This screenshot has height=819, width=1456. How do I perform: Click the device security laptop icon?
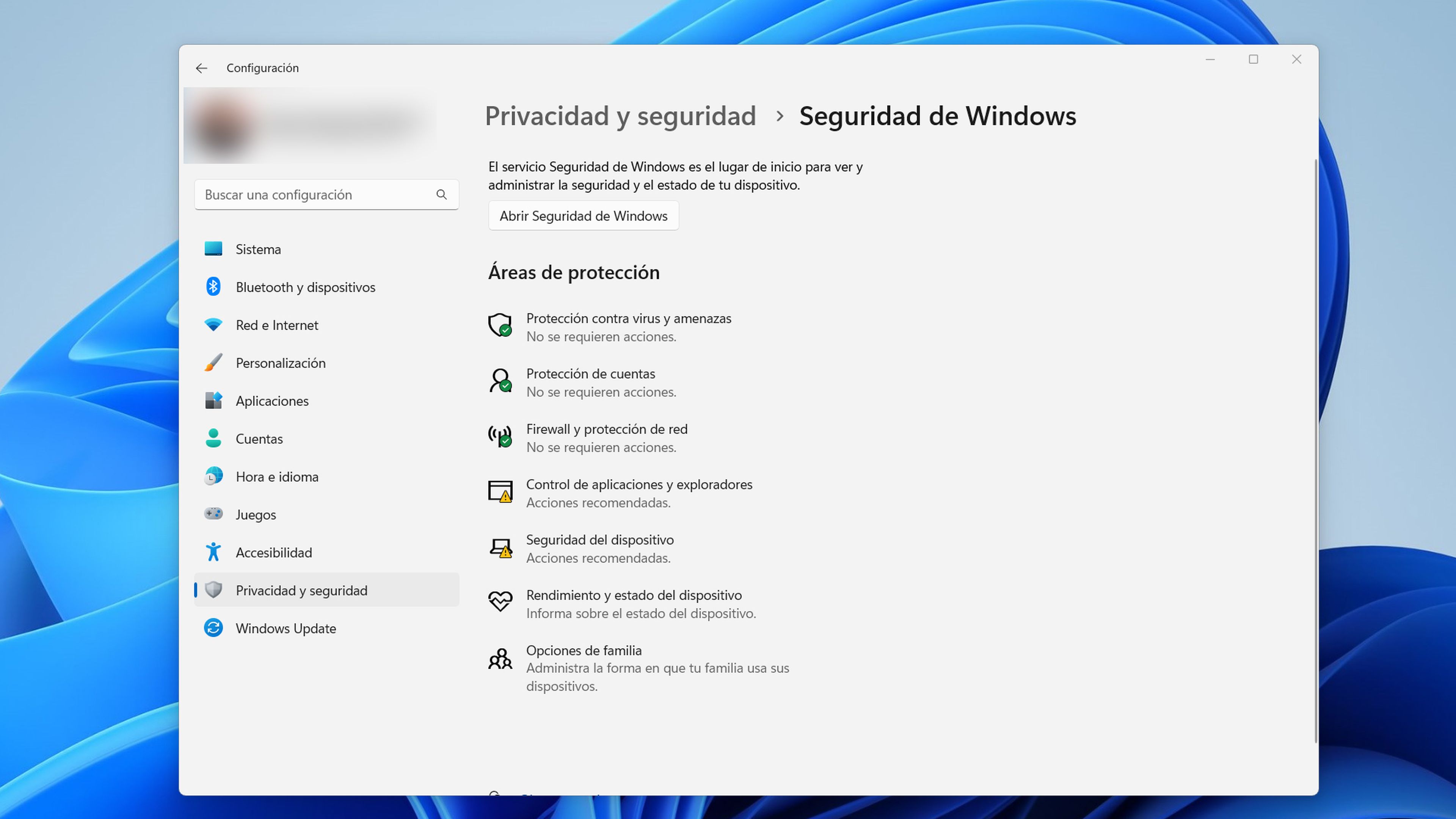pos(500,548)
